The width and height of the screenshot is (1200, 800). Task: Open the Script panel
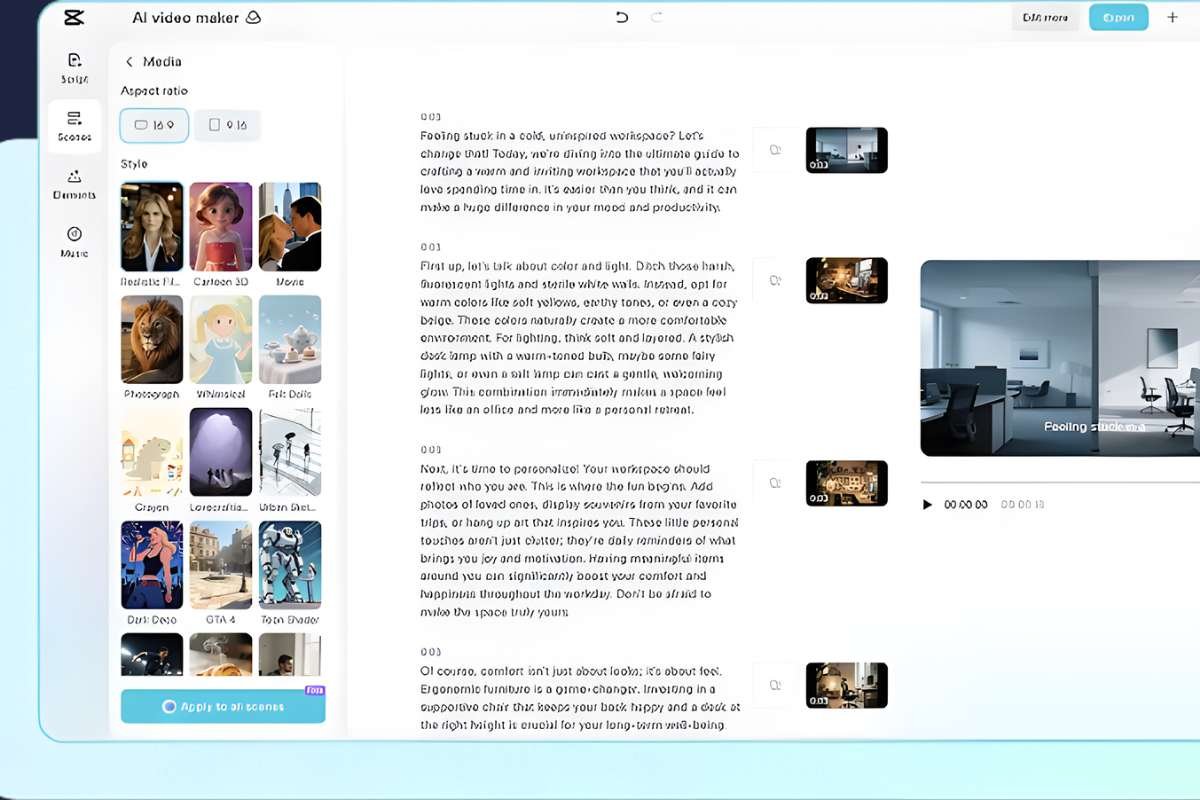pos(73,67)
